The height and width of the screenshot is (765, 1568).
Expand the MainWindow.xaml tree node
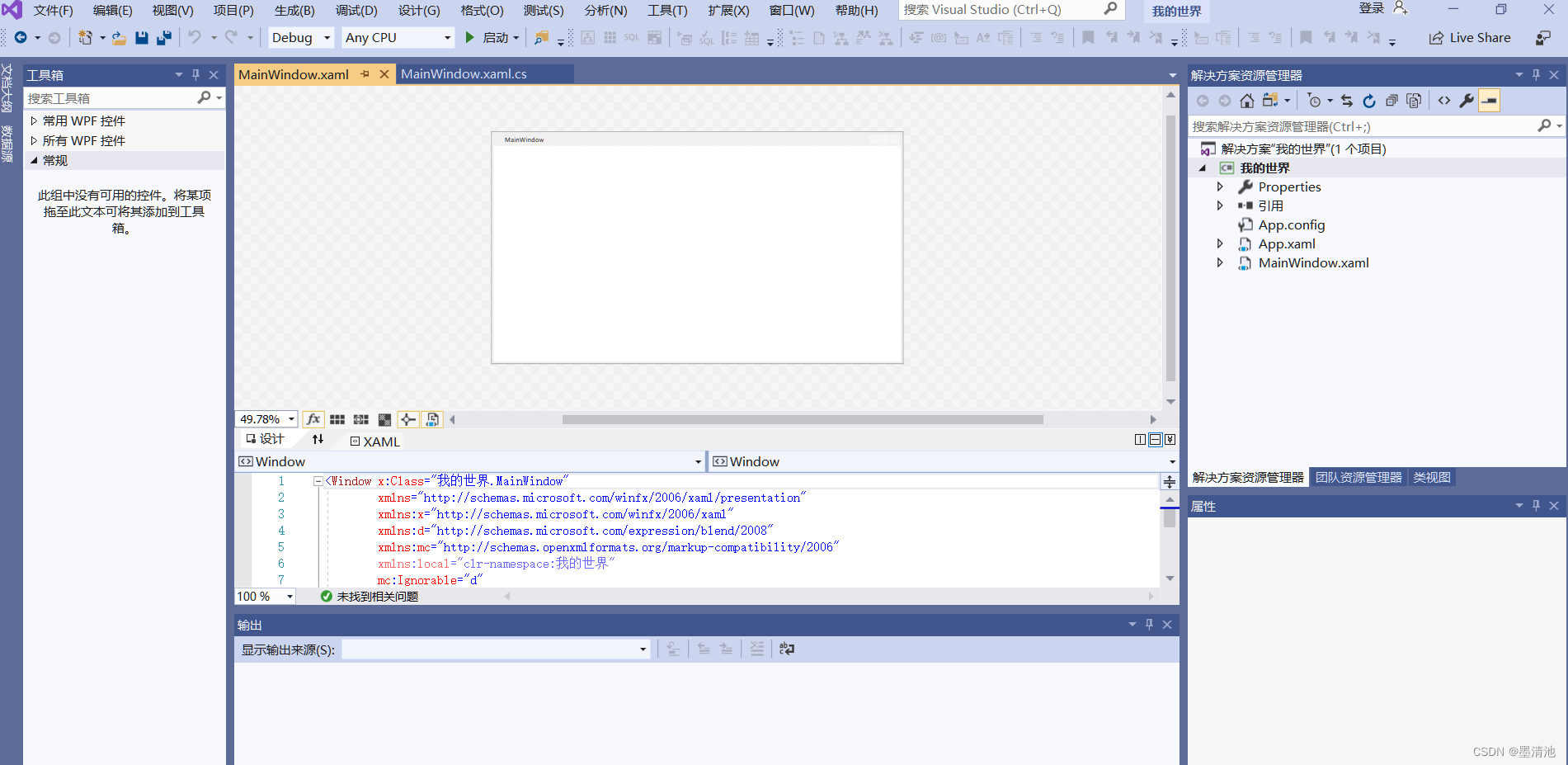1221,262
